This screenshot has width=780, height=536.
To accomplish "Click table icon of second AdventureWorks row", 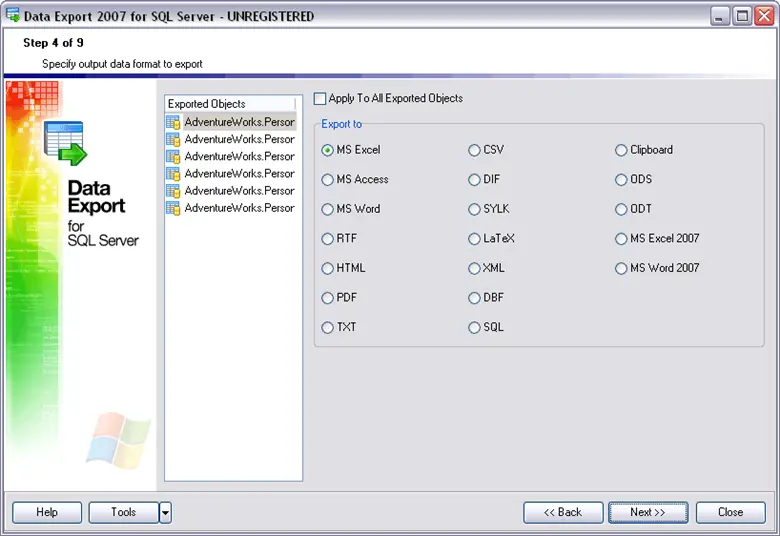I will 173,139.
